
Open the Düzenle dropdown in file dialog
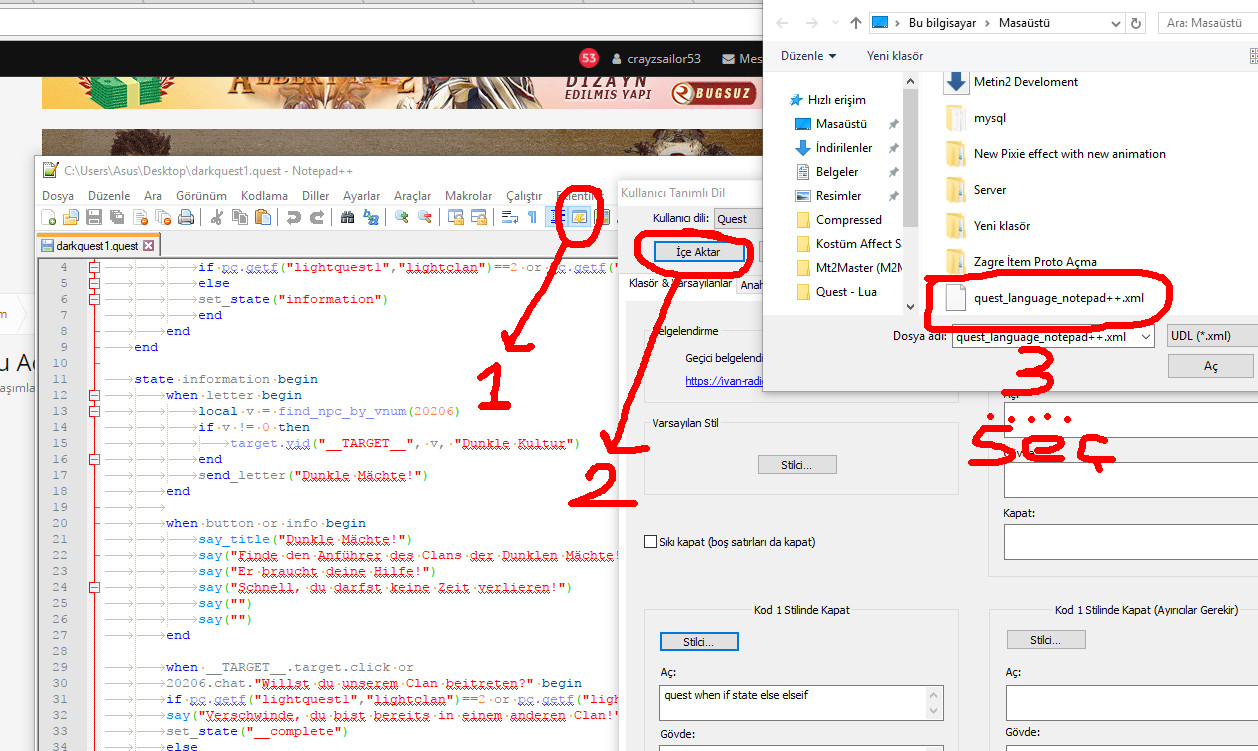click(x=809, y=56)
